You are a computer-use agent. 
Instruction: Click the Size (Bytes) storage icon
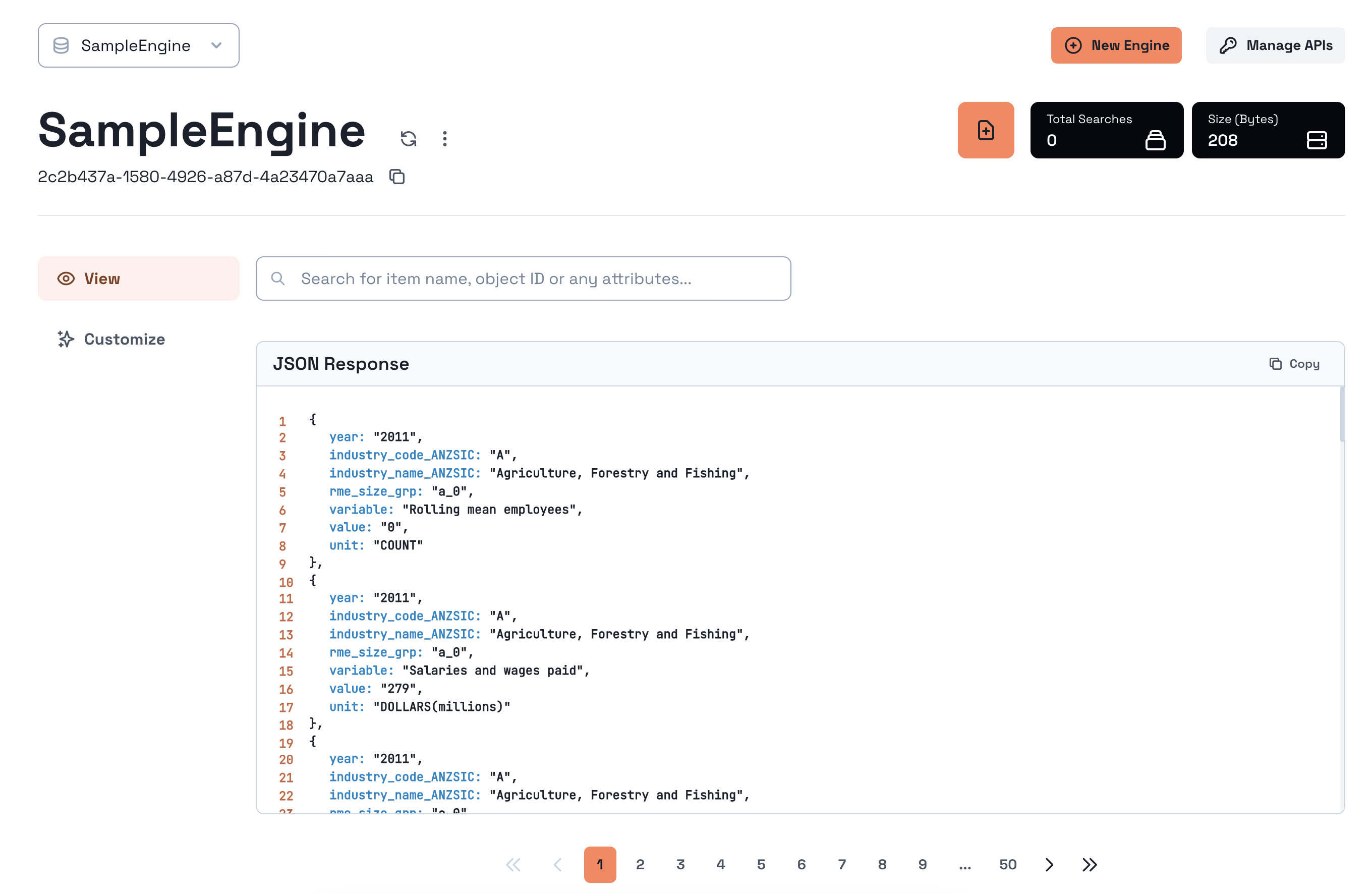tap(1317, 140)
